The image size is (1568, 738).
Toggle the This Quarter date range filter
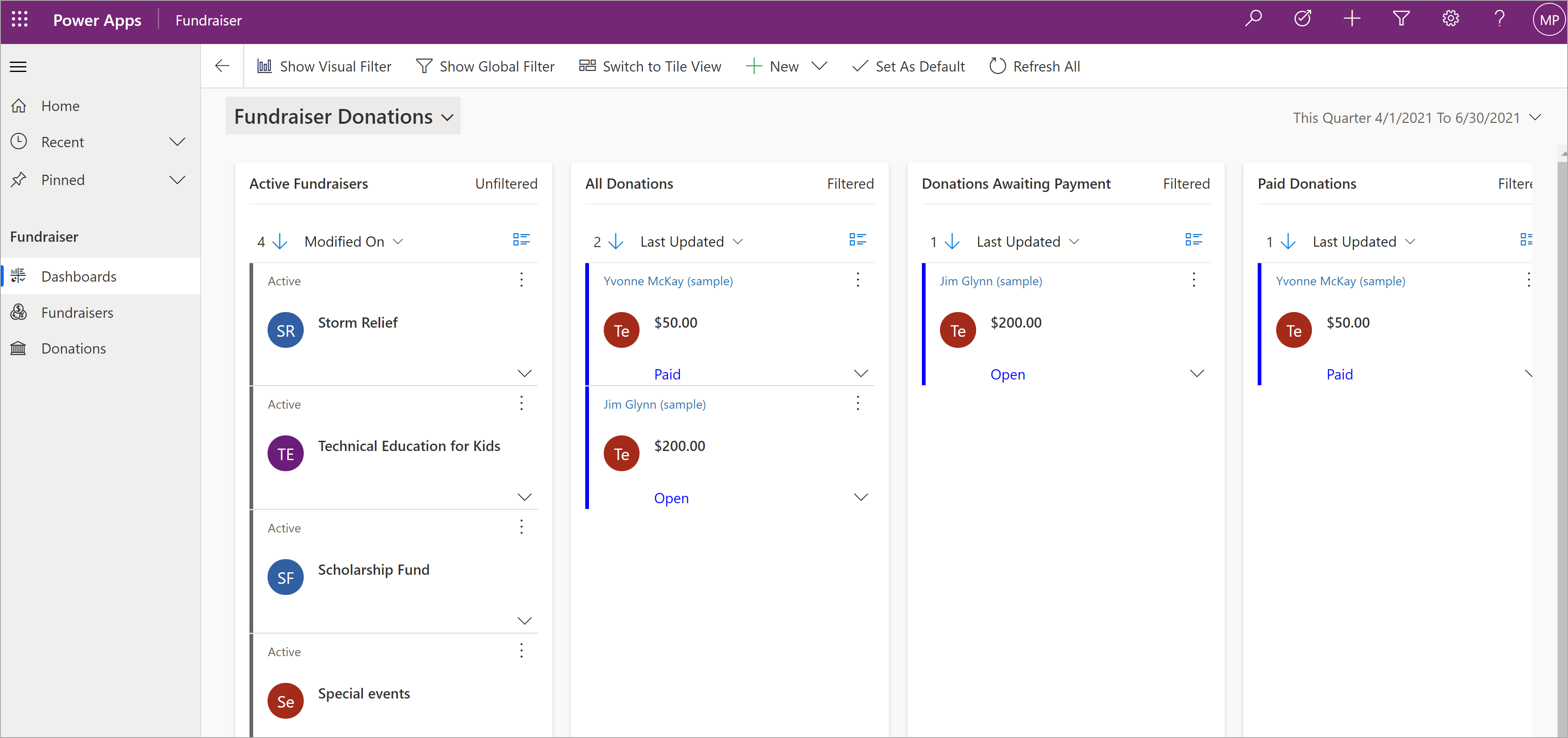(1536, 117)
